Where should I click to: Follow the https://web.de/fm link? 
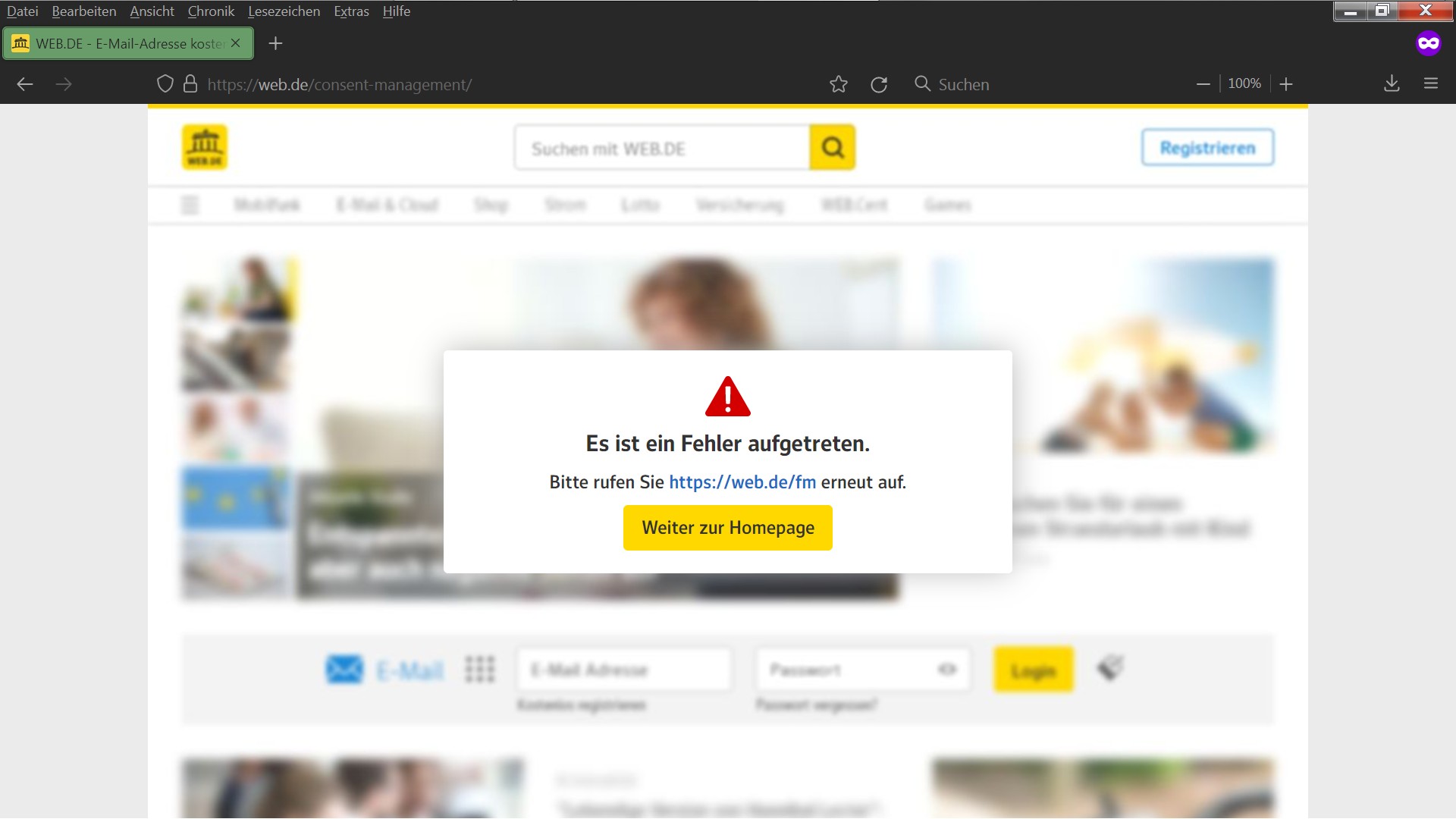pyautogui.click(x=742, y=482)
